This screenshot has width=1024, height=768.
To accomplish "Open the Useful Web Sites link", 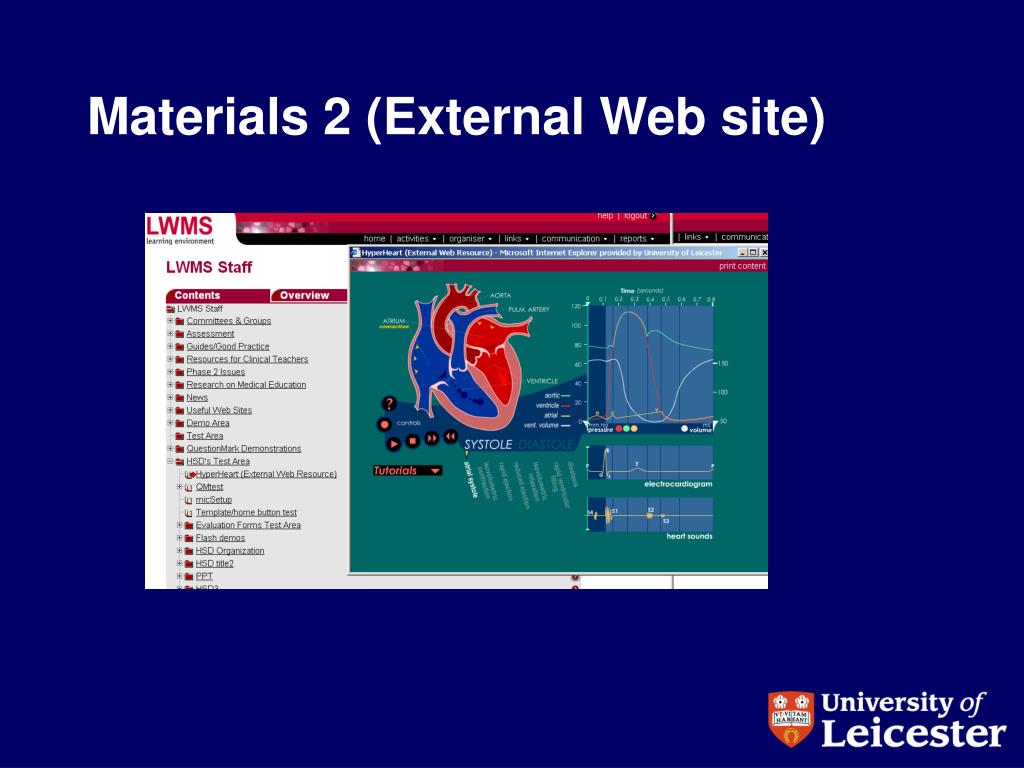I will pos(219,410).
